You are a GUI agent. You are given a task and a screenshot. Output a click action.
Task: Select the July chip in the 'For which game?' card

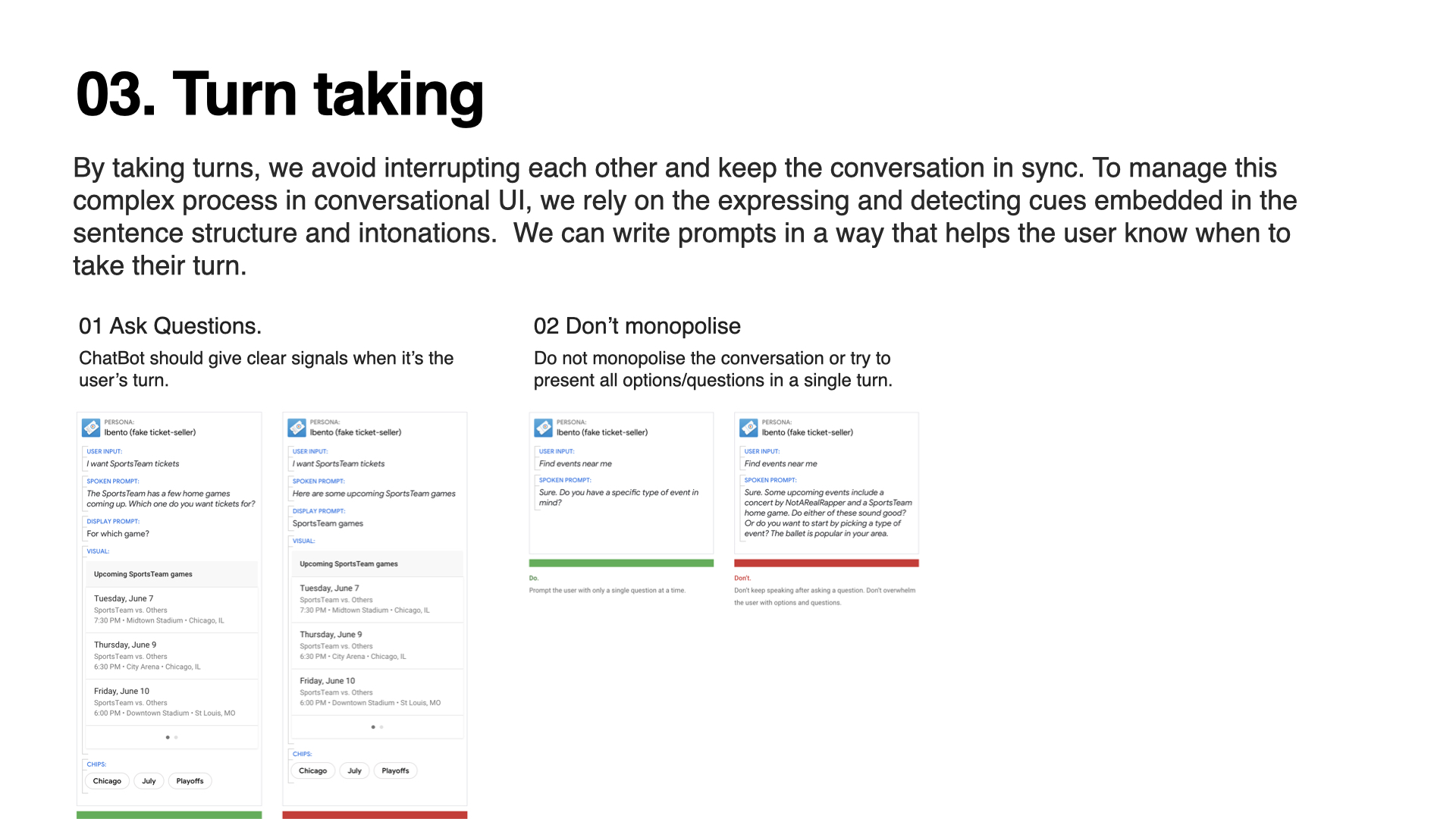149,781
